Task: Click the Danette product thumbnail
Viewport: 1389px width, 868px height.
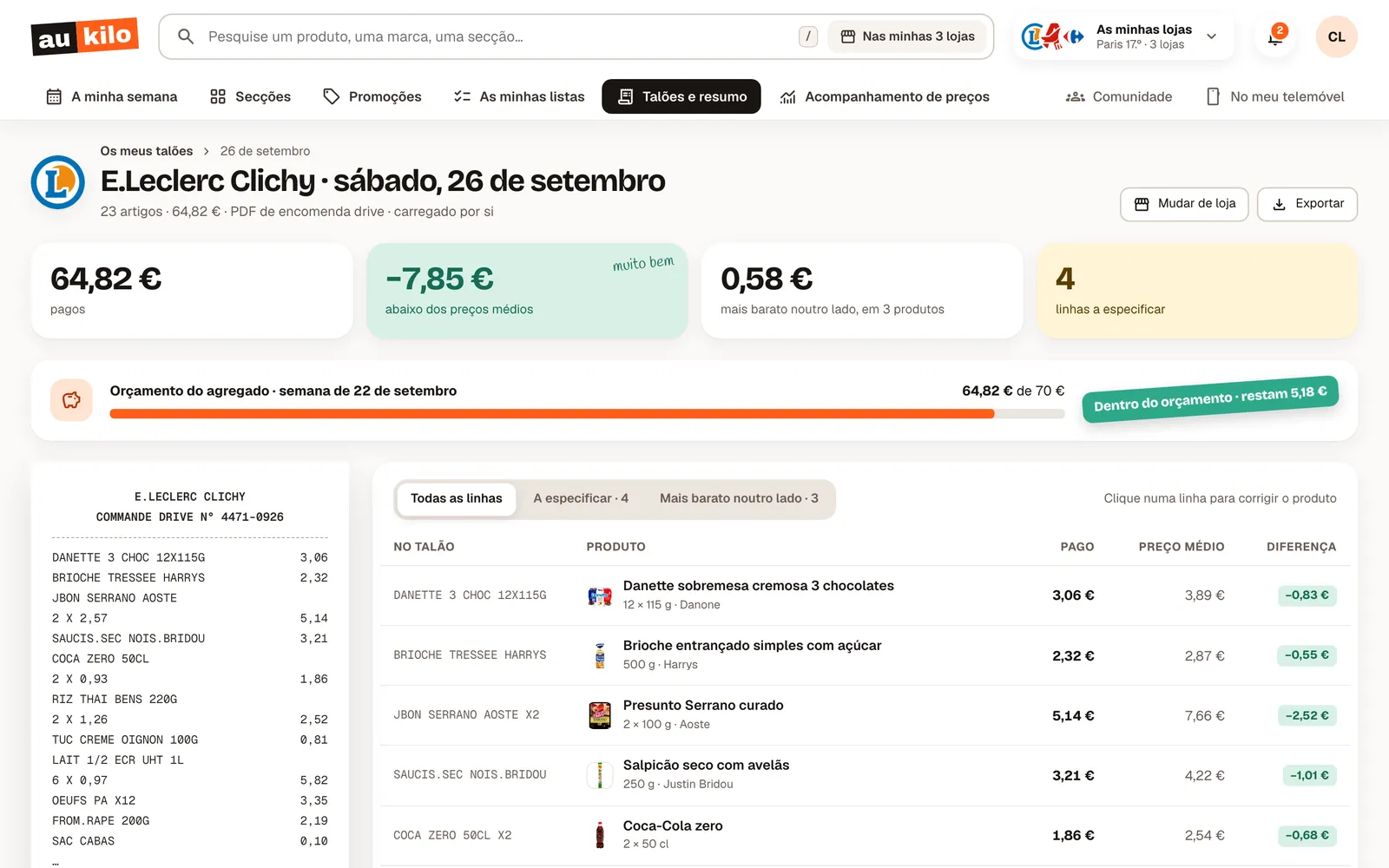Action: (600, 595)
